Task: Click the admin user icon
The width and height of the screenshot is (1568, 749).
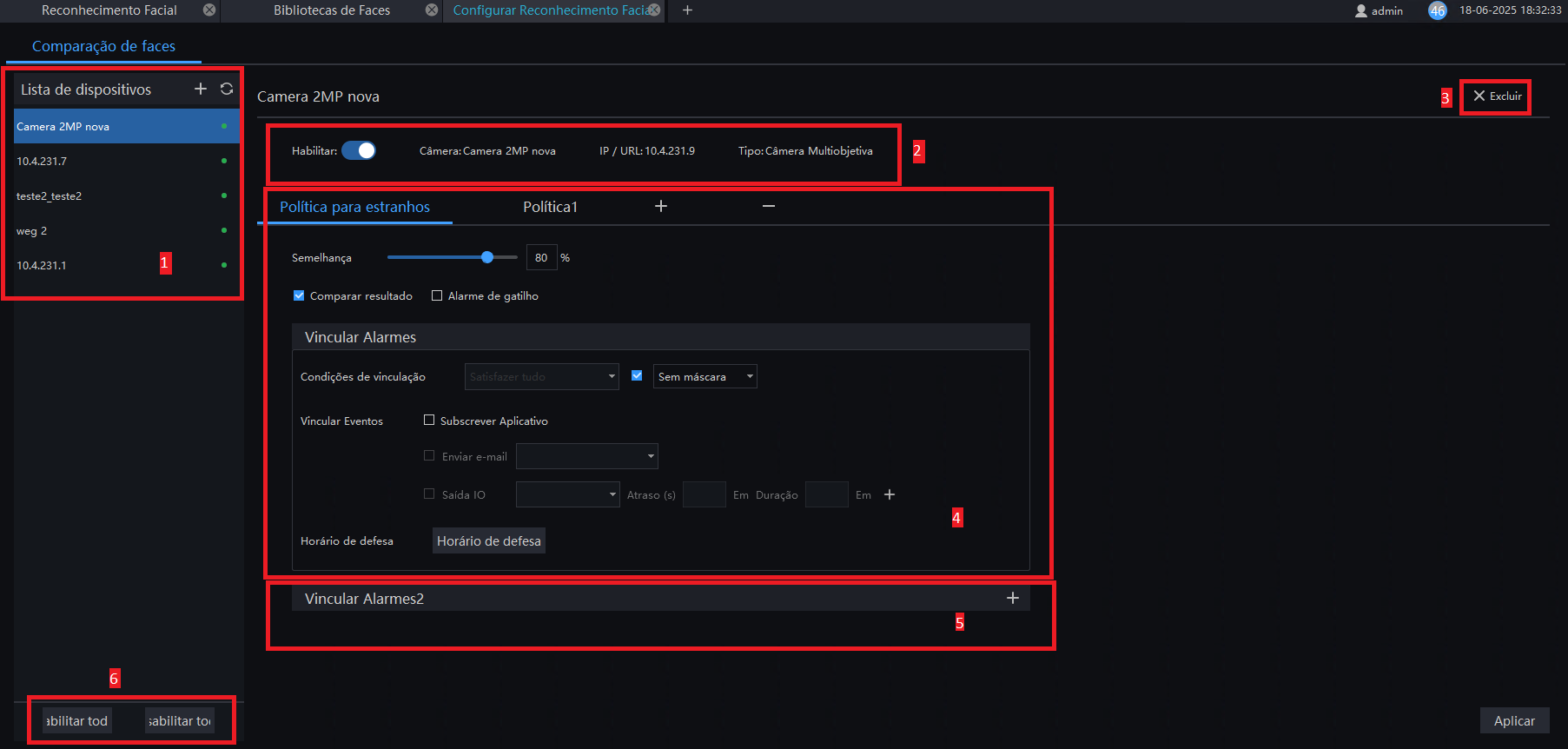Action: [1361, 10]
